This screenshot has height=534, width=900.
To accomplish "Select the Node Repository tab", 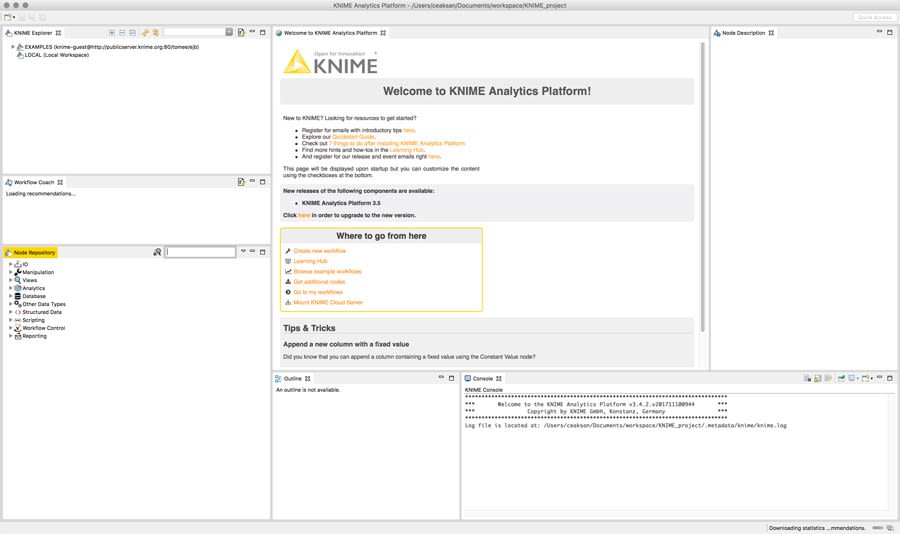I will coord(30,253).
